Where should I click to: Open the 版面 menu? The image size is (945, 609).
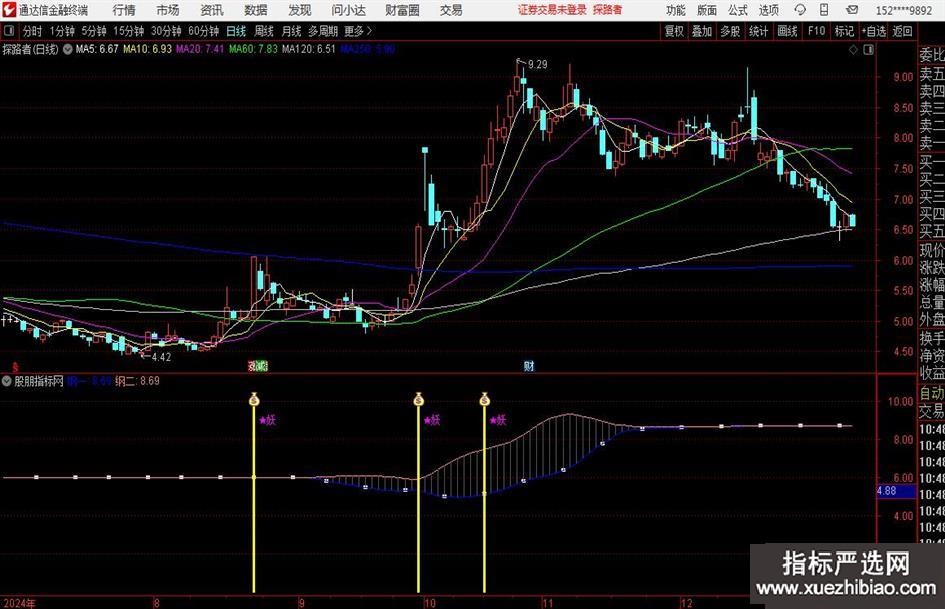coord(707,10)
